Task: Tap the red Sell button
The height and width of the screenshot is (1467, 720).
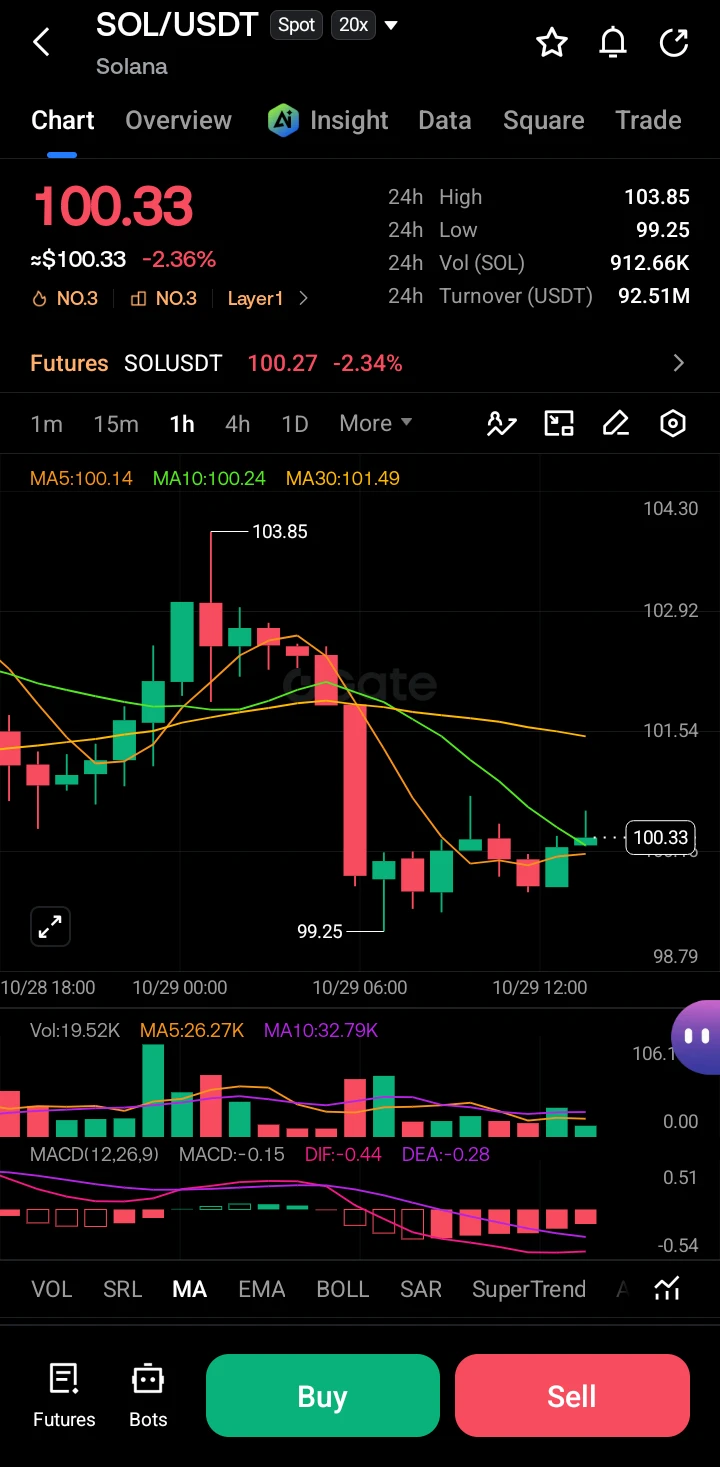Action: coord(572,1396)
